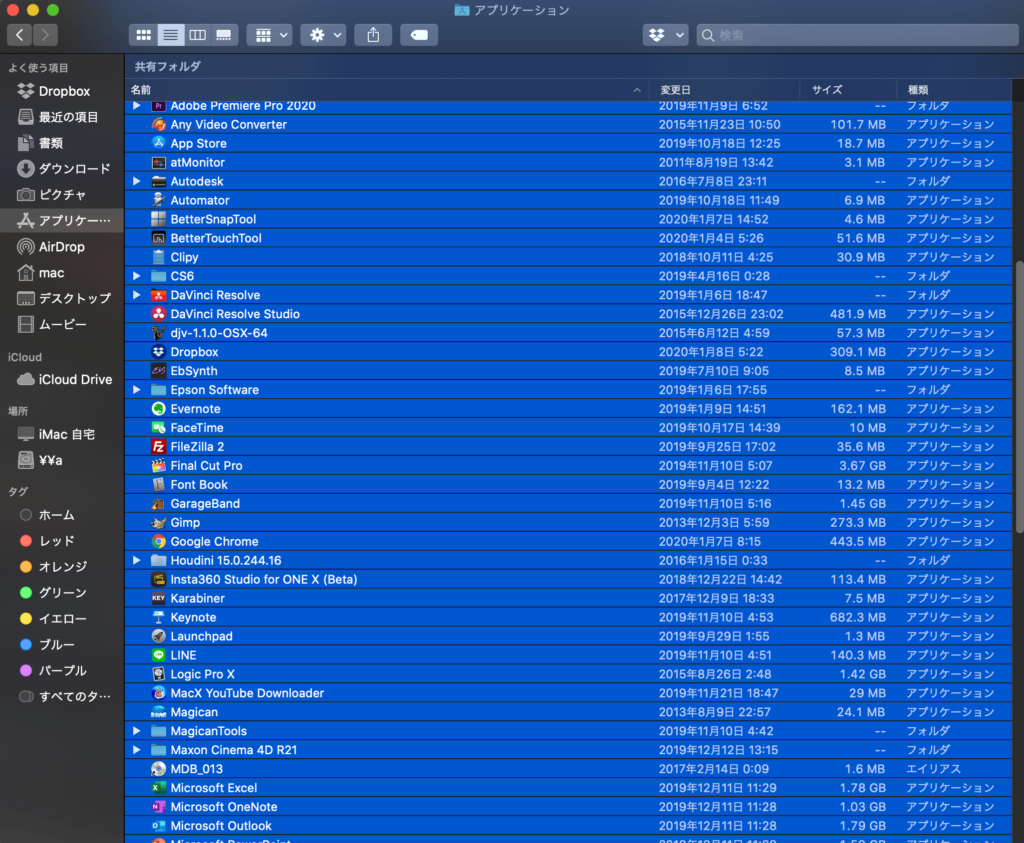The height and width of the screenshot is (843, 1024).
Task: Select the Keynote row name
Action: pos(193,617)
